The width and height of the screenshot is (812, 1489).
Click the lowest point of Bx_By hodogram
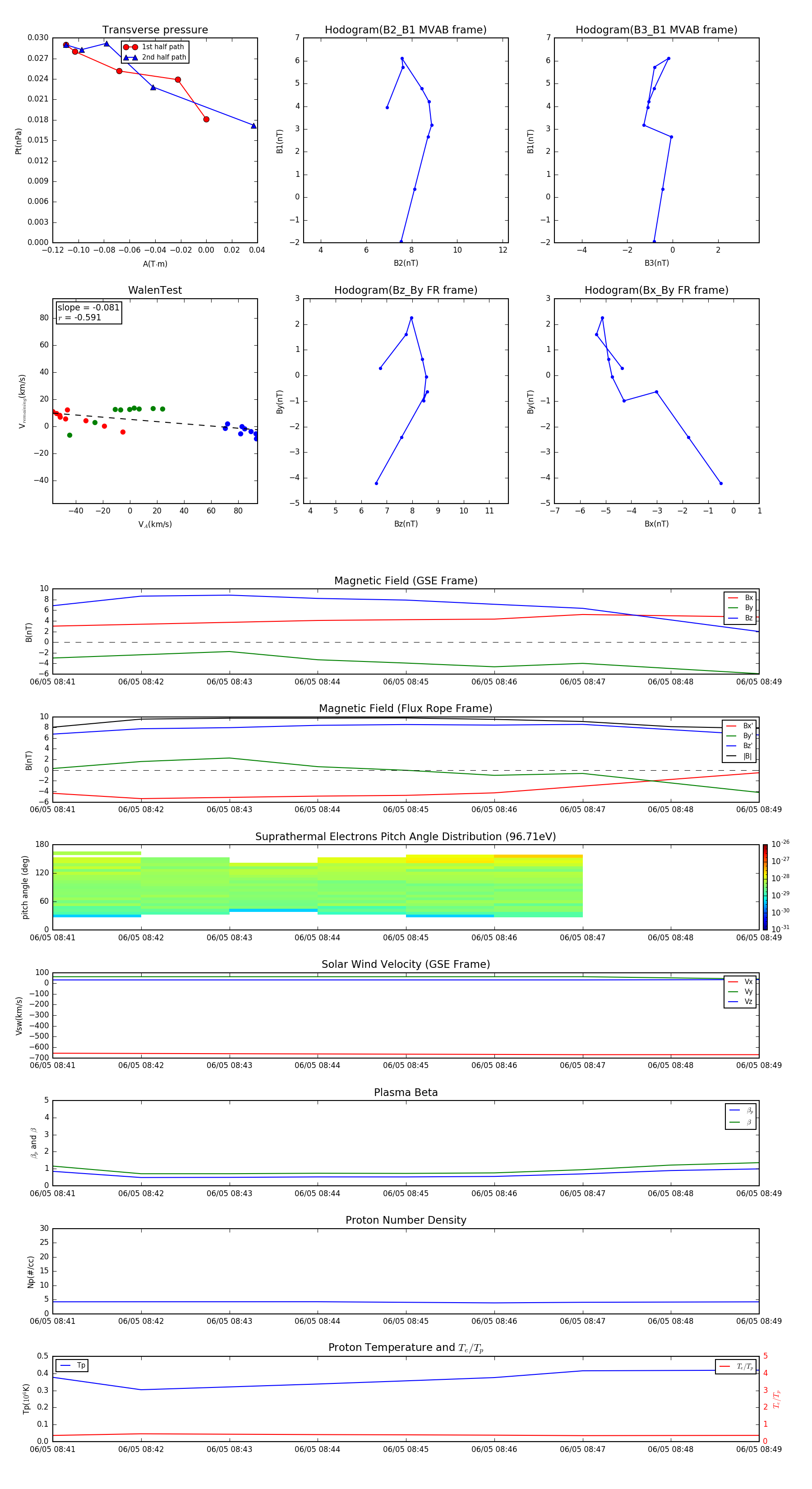pyautogui.click(x=721, y=483)
